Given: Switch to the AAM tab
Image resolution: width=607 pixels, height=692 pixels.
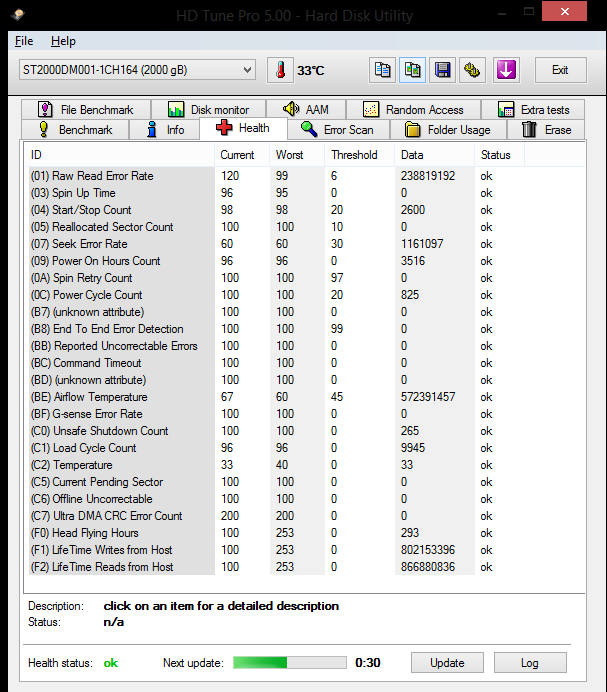Looking at the screenshot, I should 306,109.
